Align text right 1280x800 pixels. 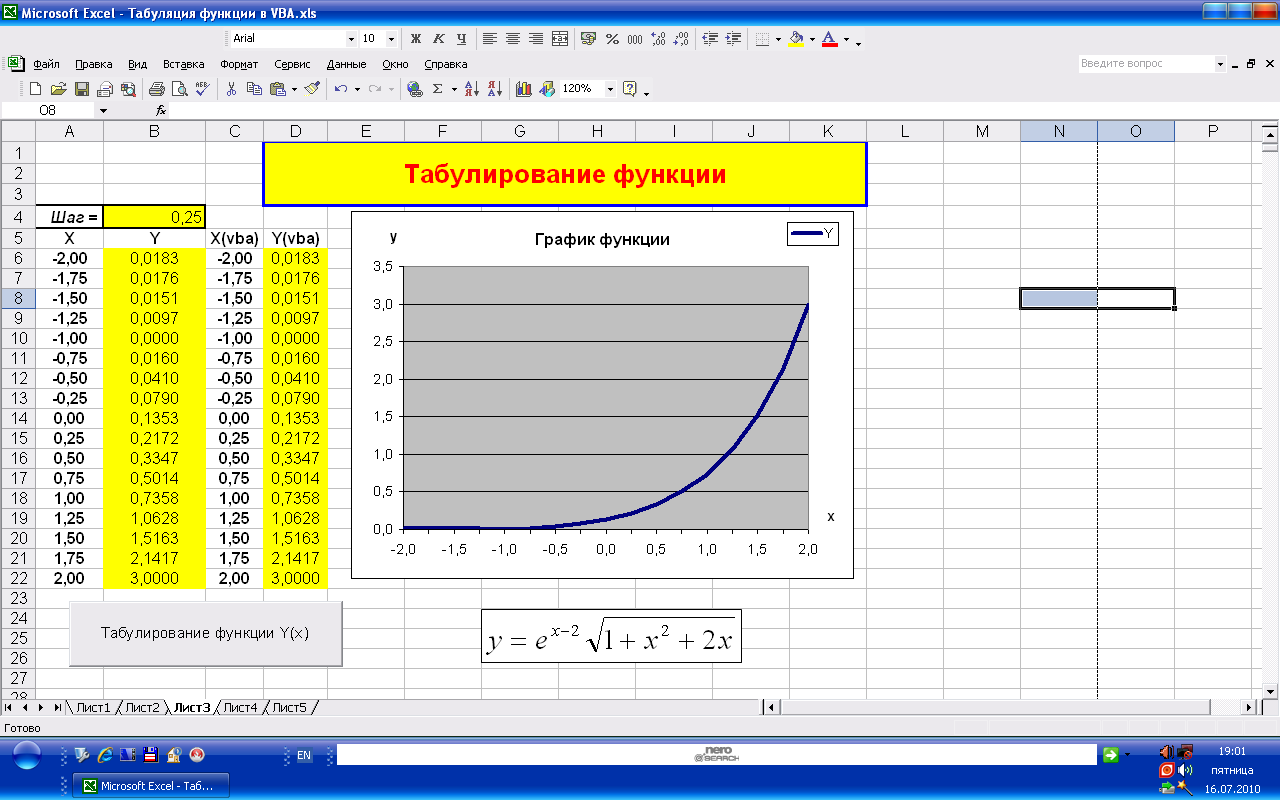(536, 39)
